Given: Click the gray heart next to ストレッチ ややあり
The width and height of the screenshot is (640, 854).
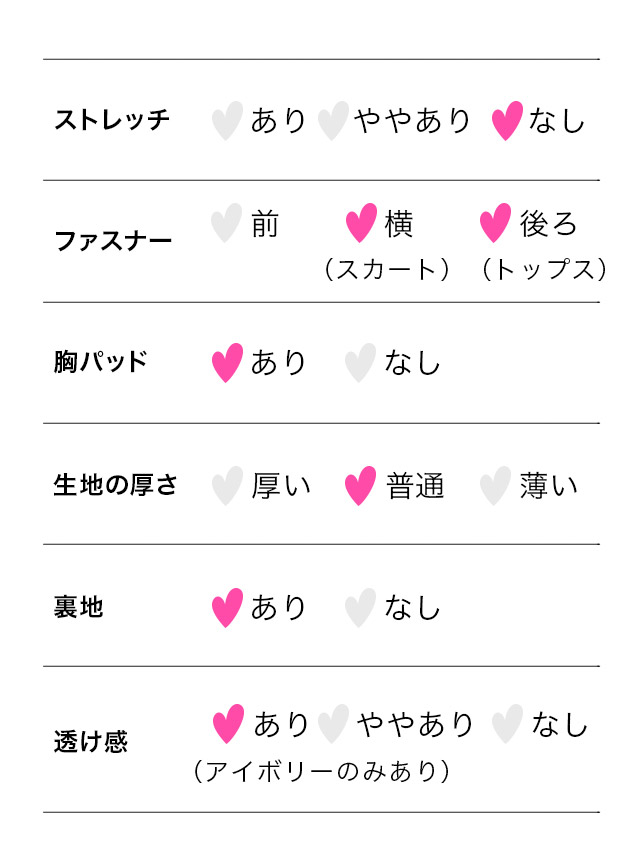Looking at the screenshot, I should coord(333,120).
